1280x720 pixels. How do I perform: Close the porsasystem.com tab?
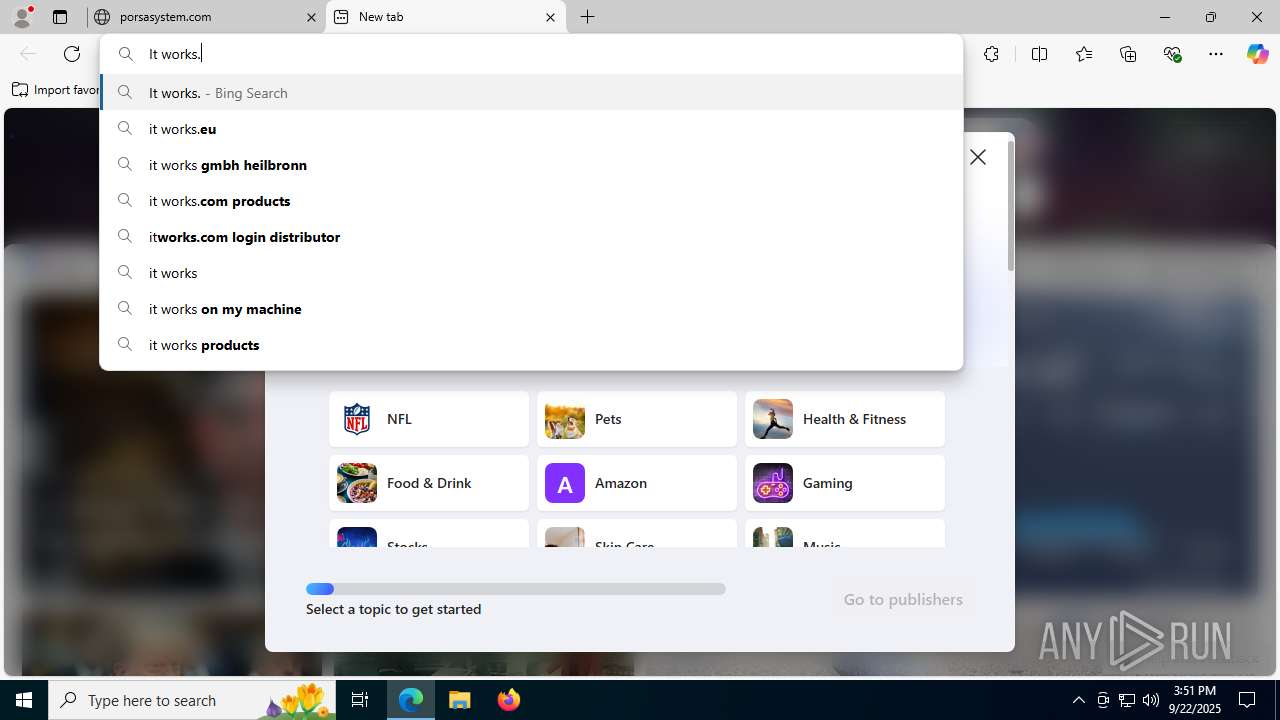311,17
